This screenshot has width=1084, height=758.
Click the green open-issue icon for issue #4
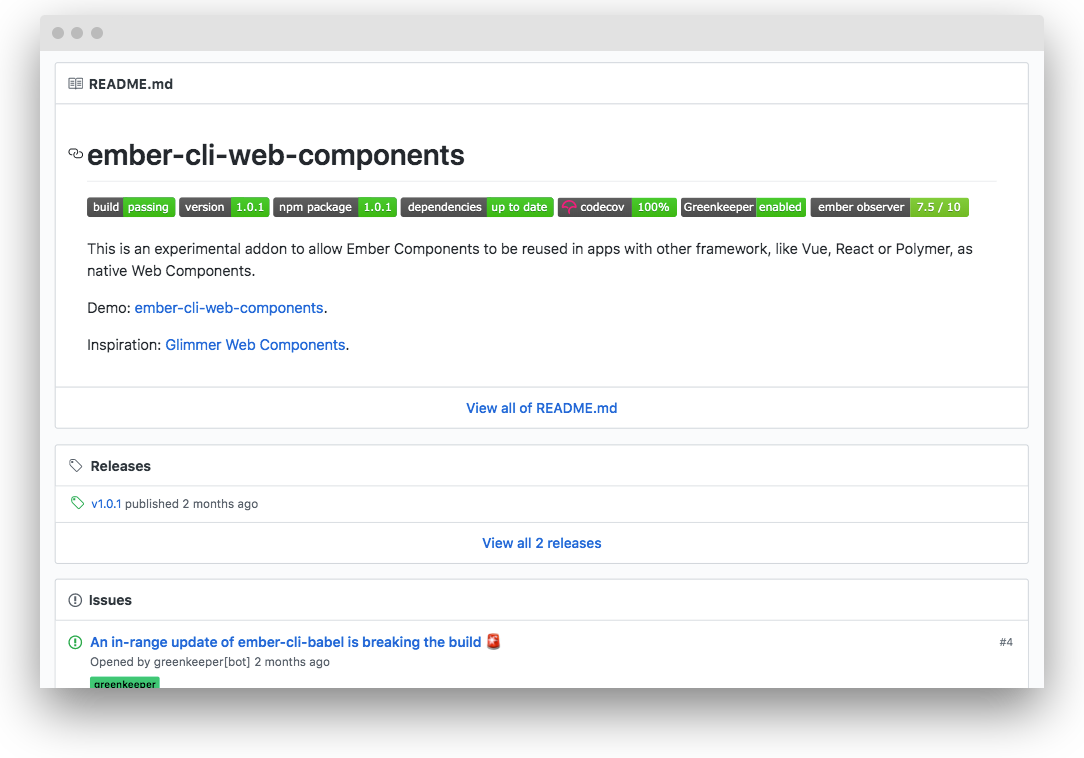[x=75, y=642]
